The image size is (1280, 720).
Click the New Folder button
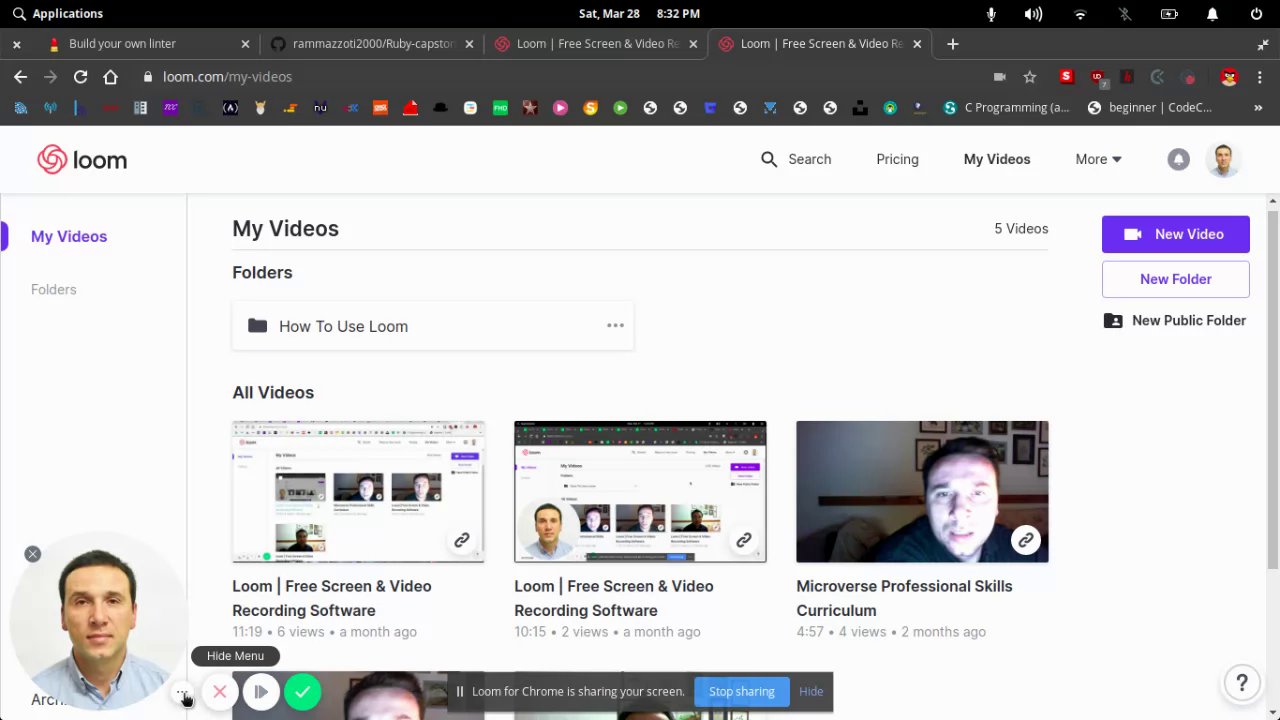pos(1176,279)
